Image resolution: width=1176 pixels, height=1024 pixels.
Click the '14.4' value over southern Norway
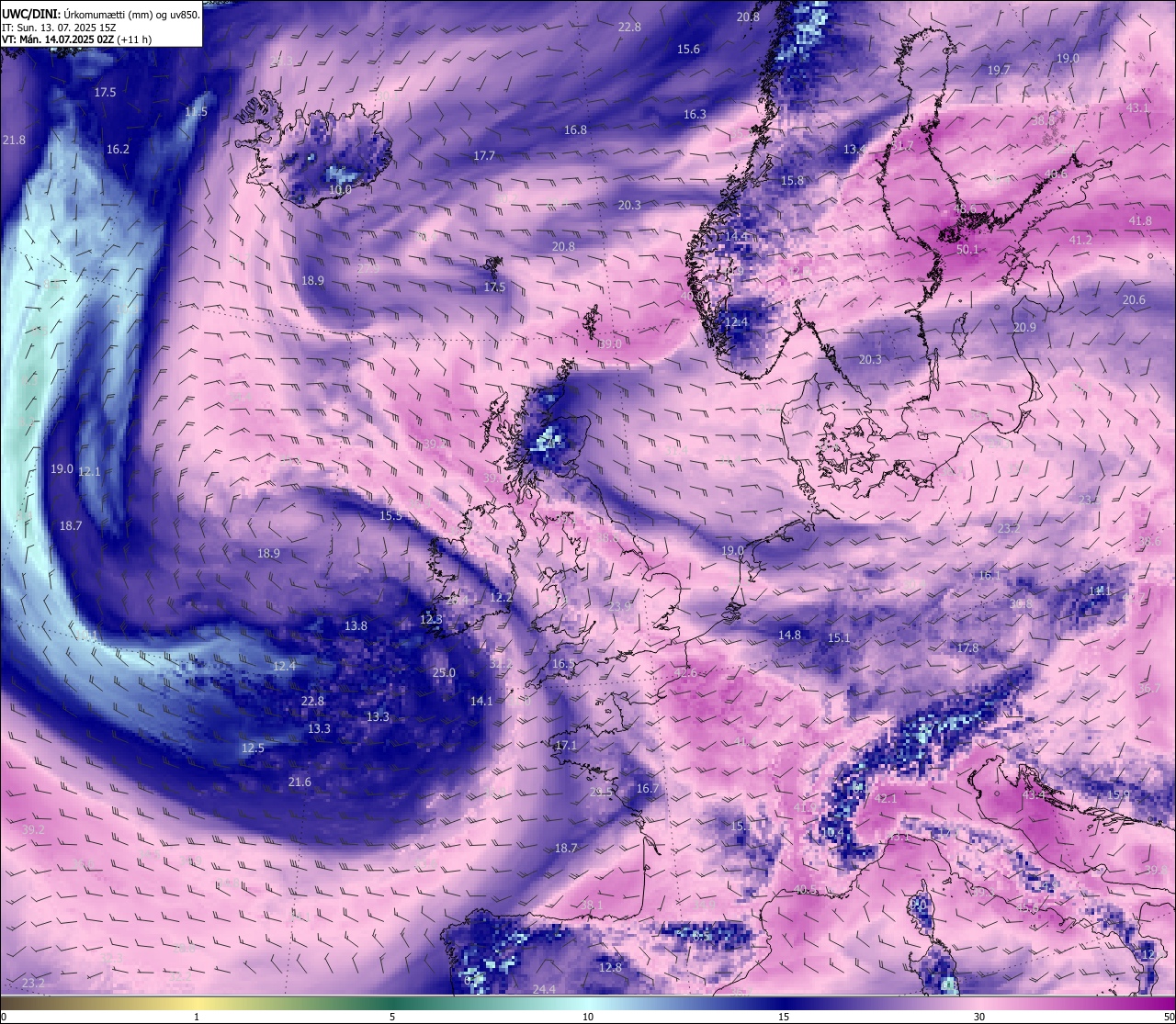736,237
